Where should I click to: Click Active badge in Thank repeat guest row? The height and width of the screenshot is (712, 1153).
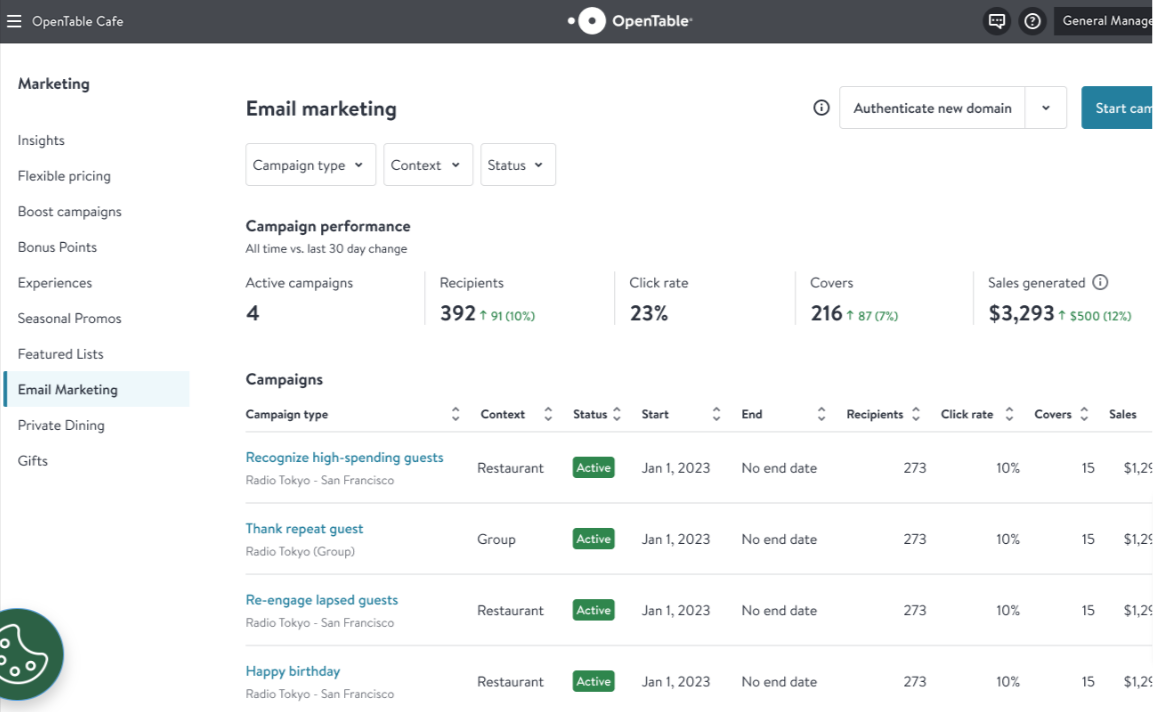[593, 539]
